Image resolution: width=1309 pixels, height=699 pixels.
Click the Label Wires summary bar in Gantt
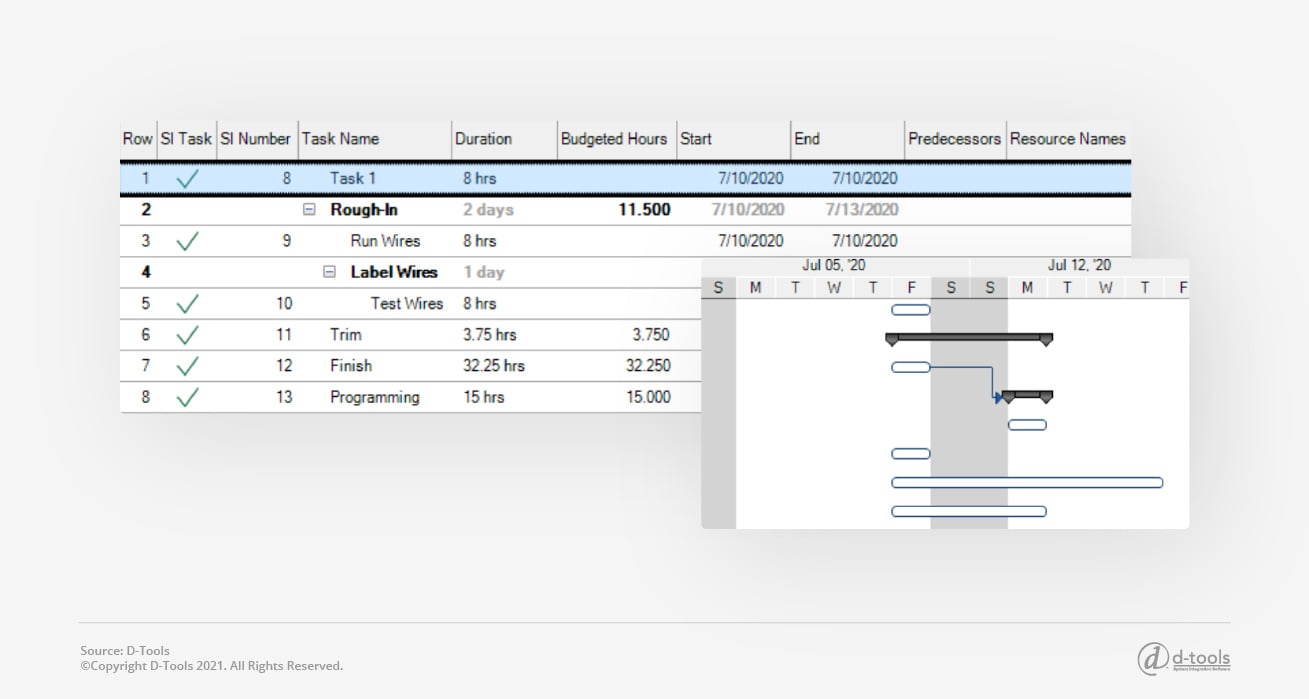(1027, 395)
